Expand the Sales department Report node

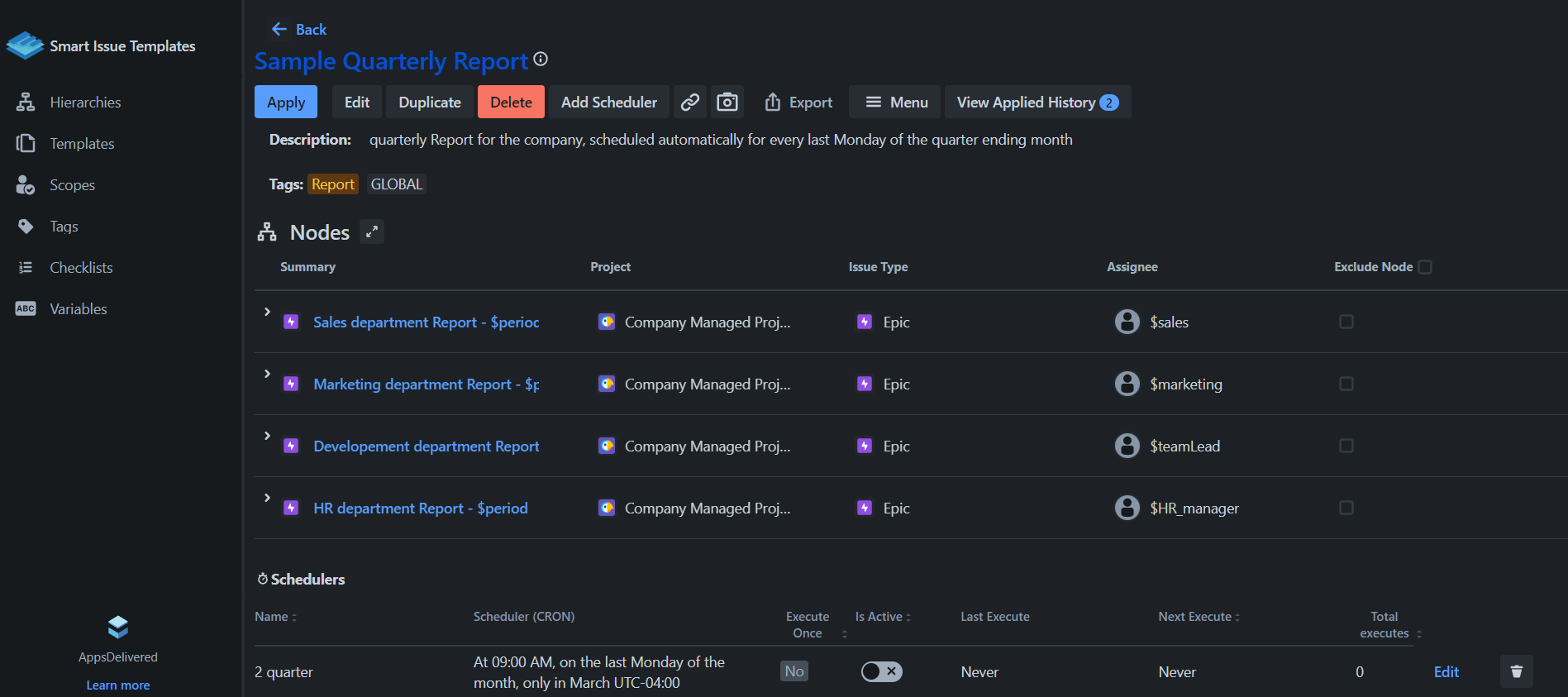click(x=267, y=312)
